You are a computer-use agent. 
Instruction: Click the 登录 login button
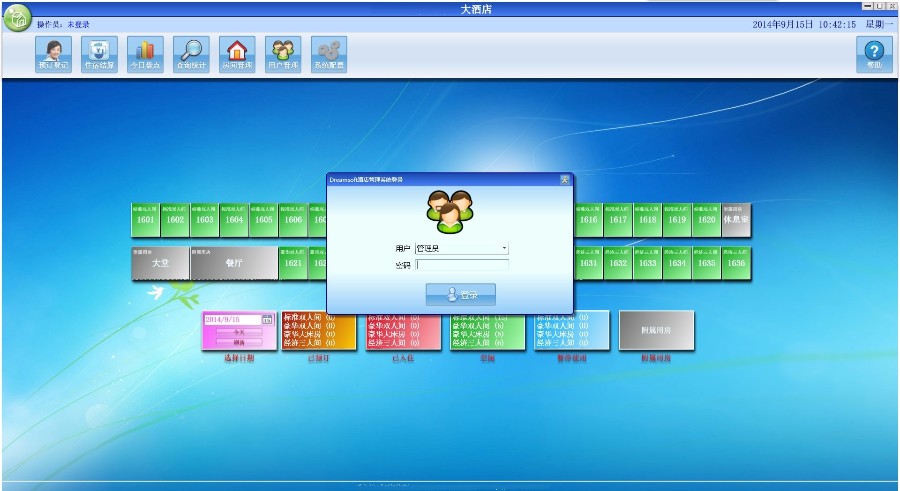pos(460,295)
